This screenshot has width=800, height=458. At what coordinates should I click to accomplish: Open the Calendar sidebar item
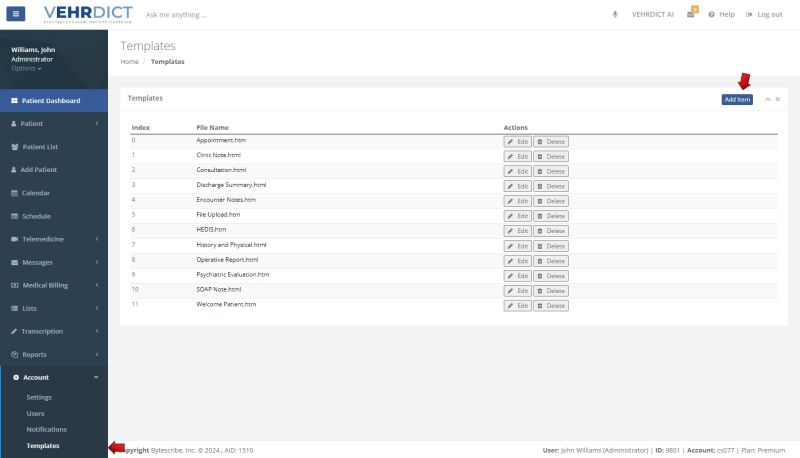[x=36, y=193]
